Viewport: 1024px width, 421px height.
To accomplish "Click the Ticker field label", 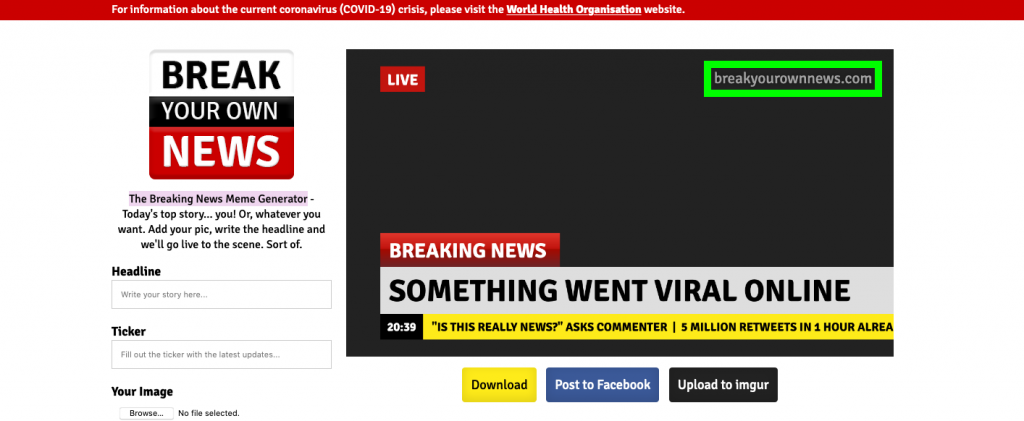I will click(x=131, y=330).
